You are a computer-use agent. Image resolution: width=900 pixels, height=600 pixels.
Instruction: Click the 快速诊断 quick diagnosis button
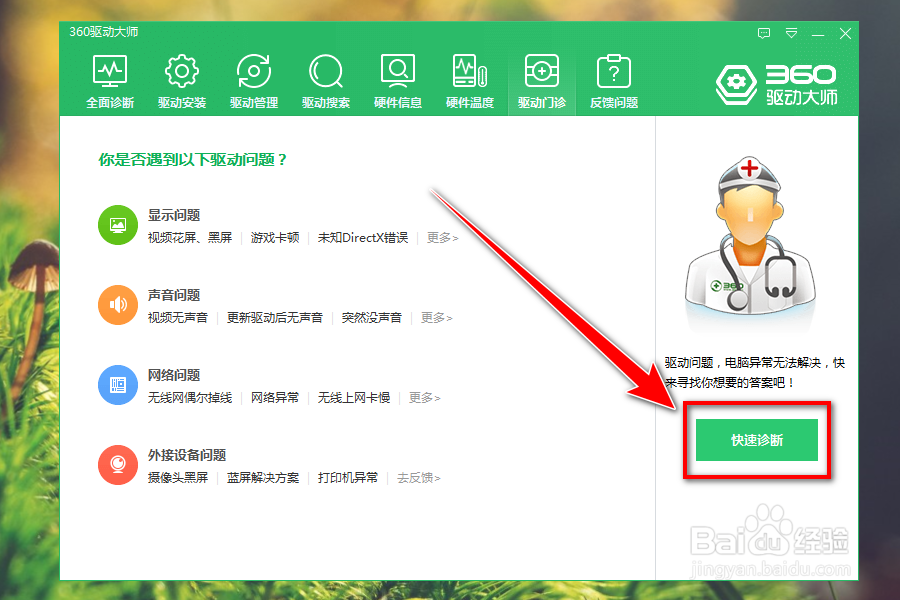tap(757, 440)
